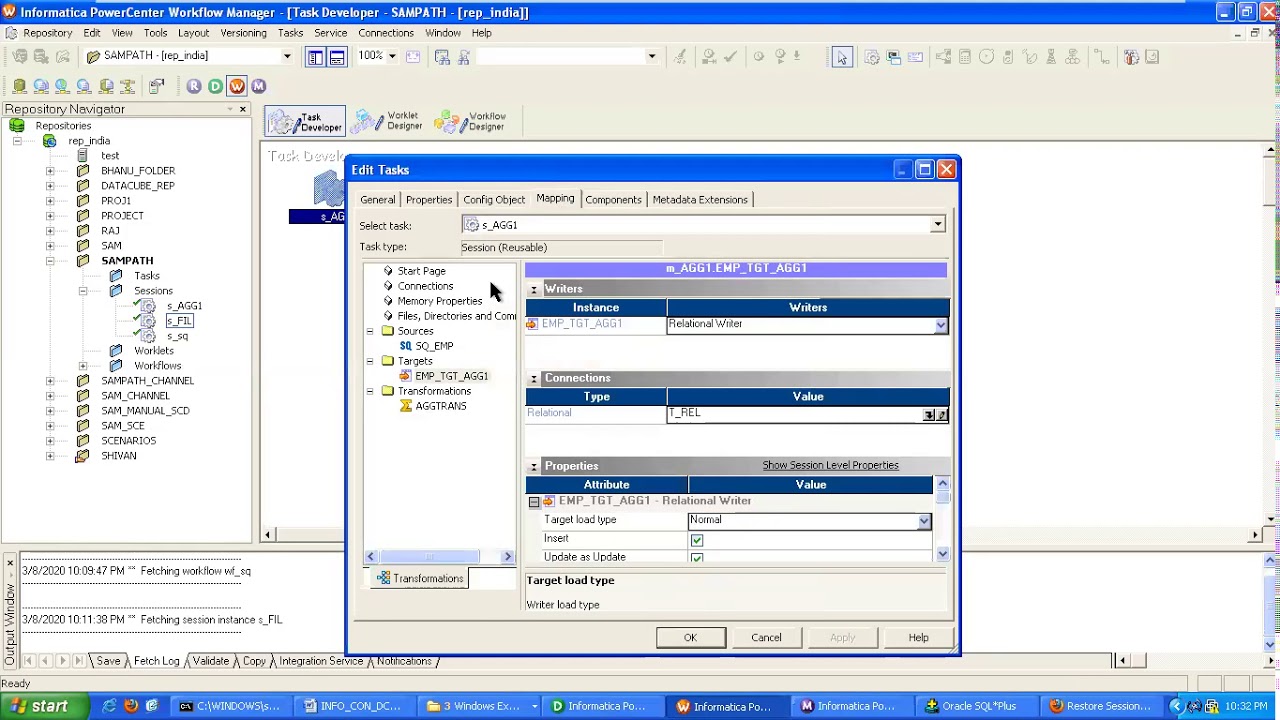Click the OK button
Image resolution: width=1280 pixels, height=720 pixels.
[690, 638]
